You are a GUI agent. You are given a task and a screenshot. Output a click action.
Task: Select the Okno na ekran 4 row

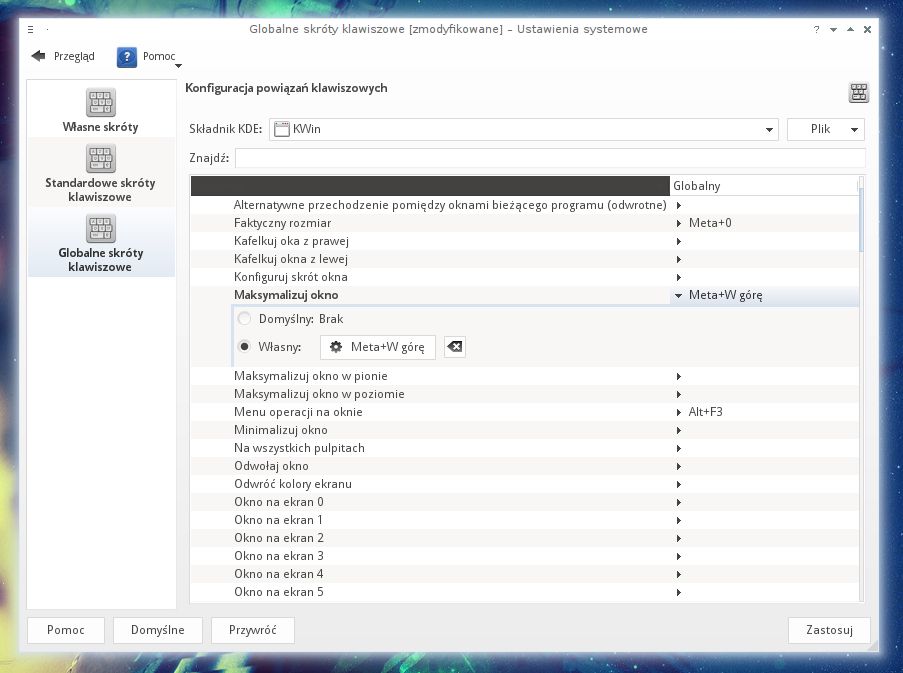pos(525,573)
